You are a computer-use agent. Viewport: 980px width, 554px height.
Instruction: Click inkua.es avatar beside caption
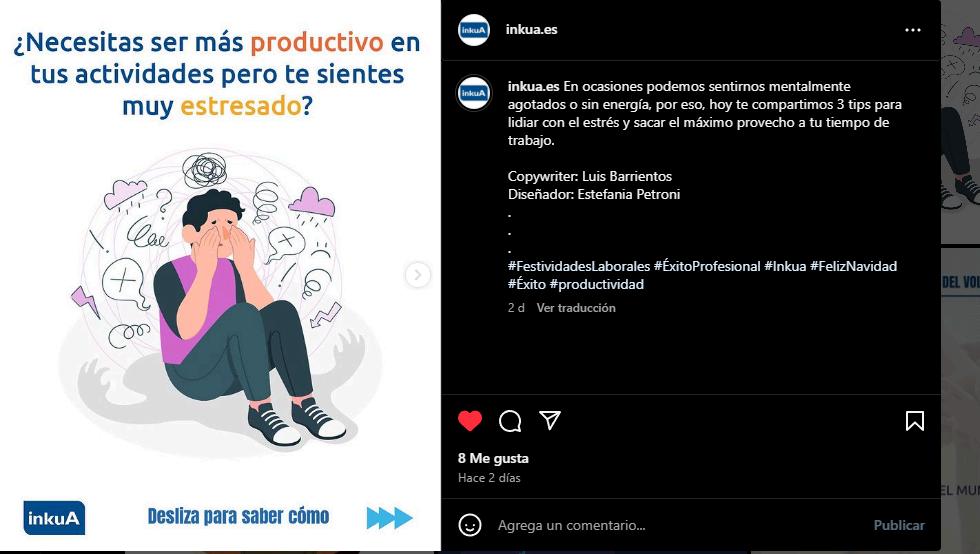474,93
